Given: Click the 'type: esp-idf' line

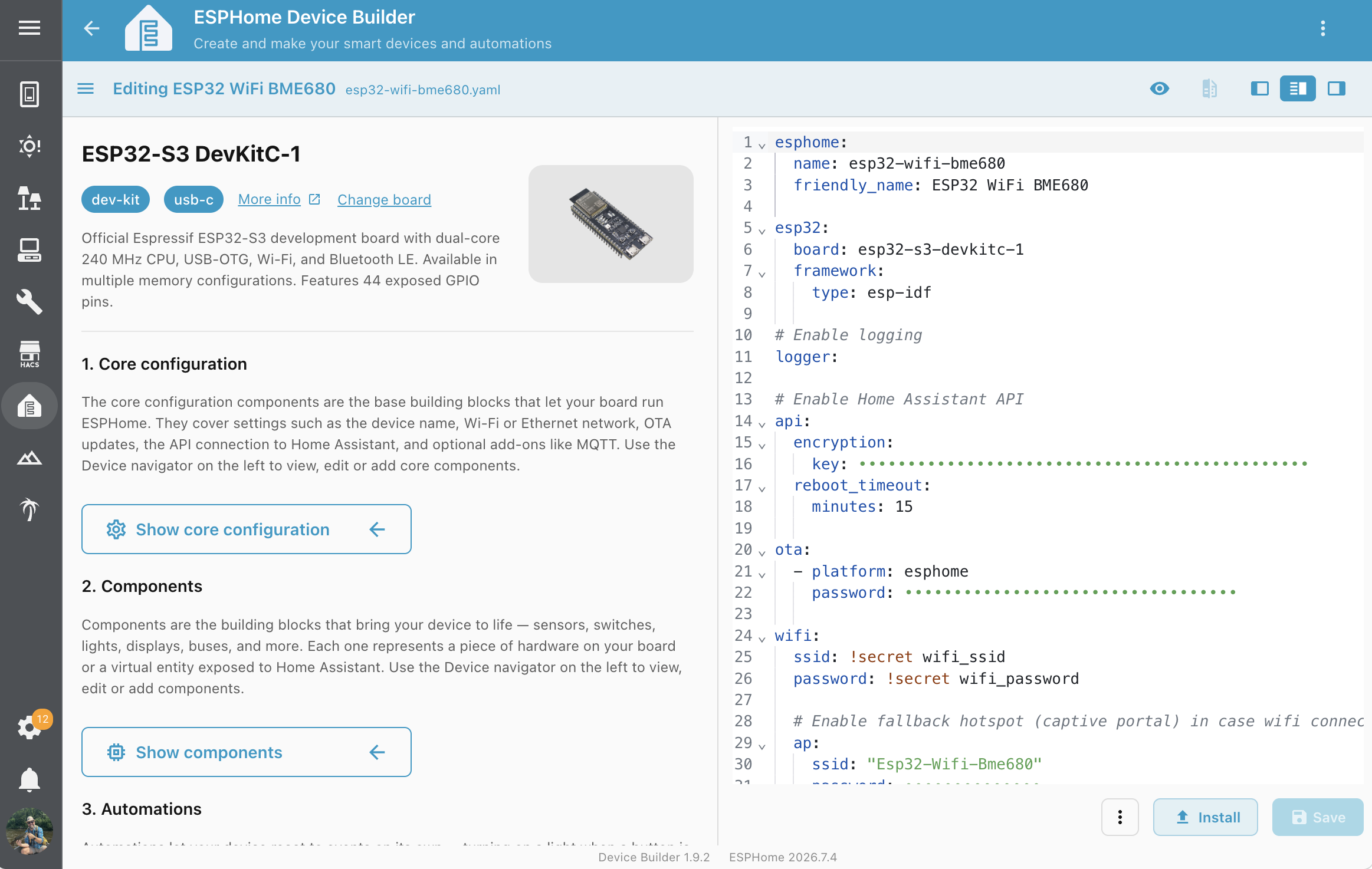Looking at the screenshot, I should click(x=871, y=292).
